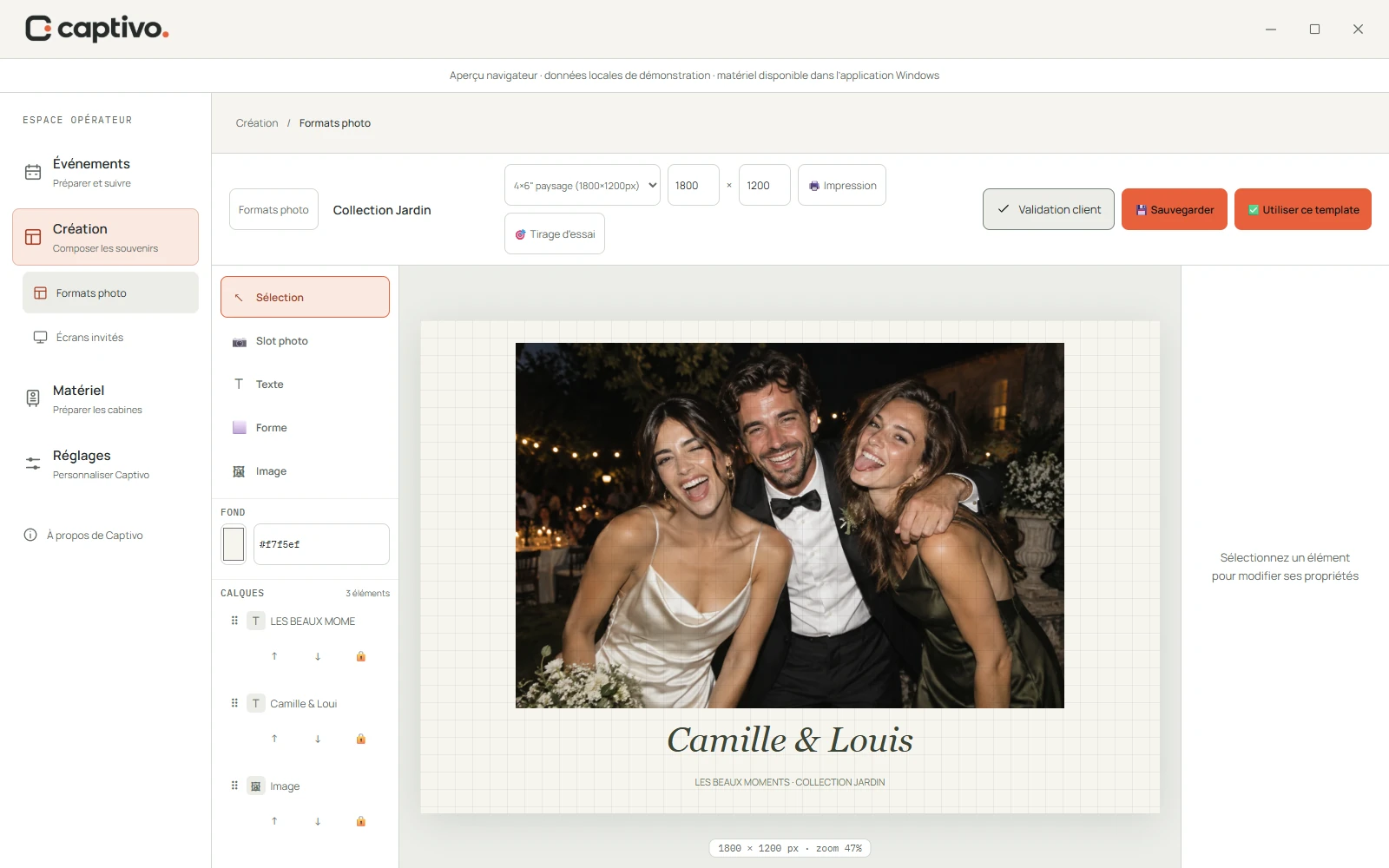Open the Création section

pos(105,237)
